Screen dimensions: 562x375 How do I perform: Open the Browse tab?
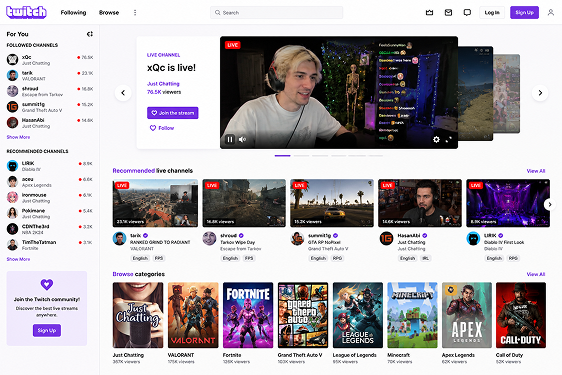pos(109,13)
